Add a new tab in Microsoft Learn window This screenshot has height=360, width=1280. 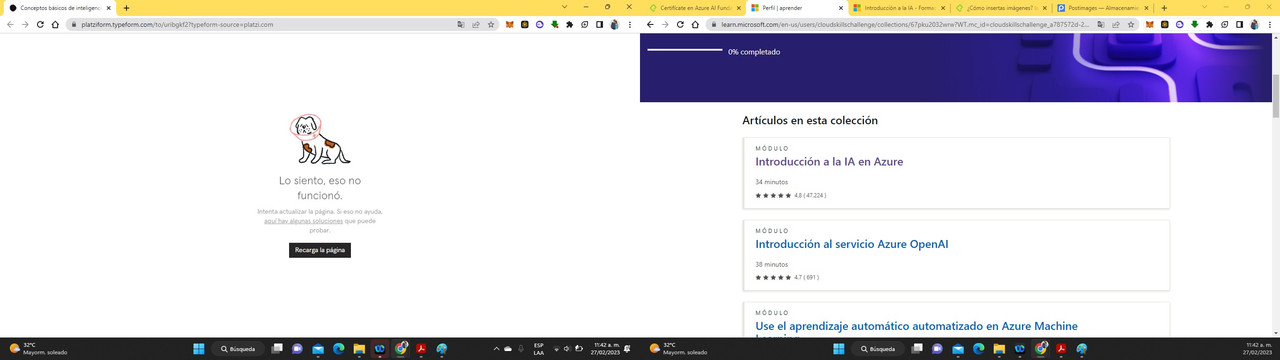[x=1164, y=8]
